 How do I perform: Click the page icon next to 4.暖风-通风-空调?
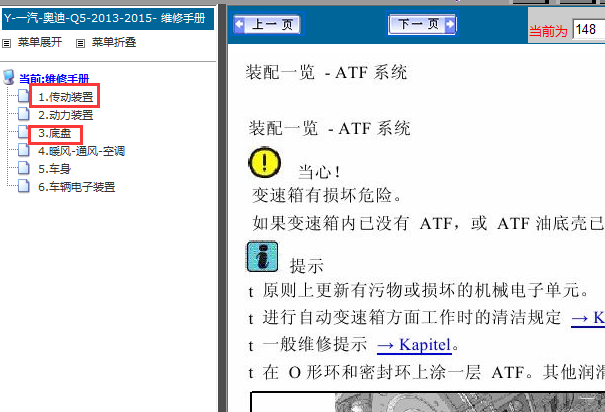click(x=24, y=150)
